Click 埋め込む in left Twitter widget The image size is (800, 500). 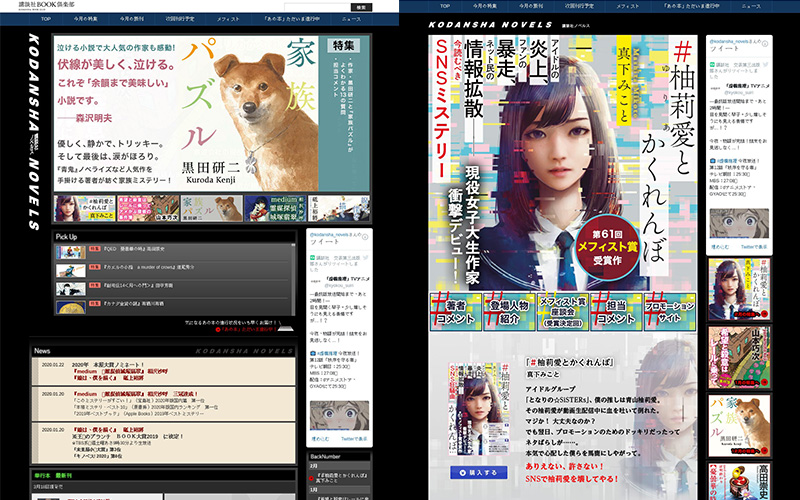click(x=320, y=439)
